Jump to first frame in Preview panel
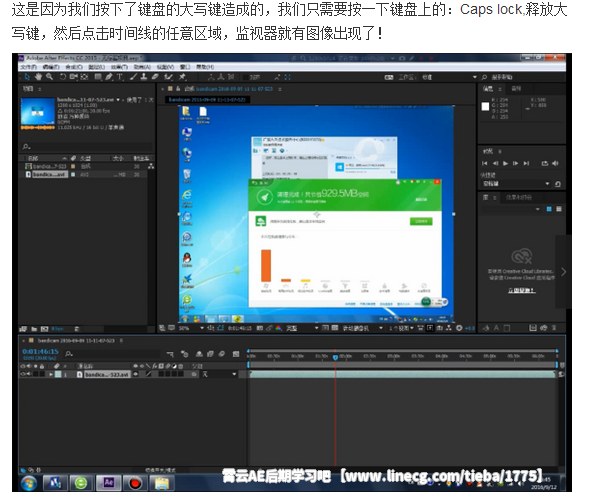Viewport: 593px width, 495px height. click(x=484, y=163)
